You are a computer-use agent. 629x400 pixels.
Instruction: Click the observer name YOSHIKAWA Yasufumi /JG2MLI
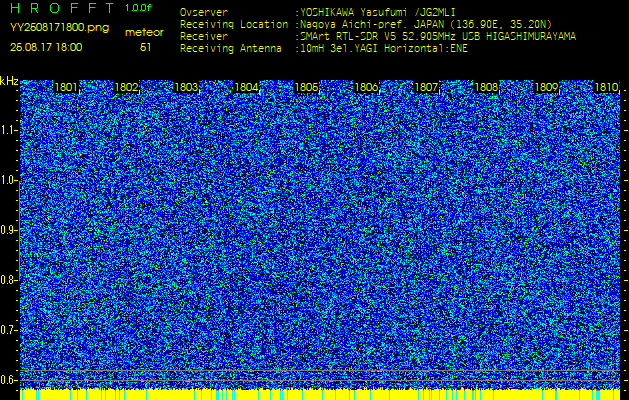[x=377, y=12]
